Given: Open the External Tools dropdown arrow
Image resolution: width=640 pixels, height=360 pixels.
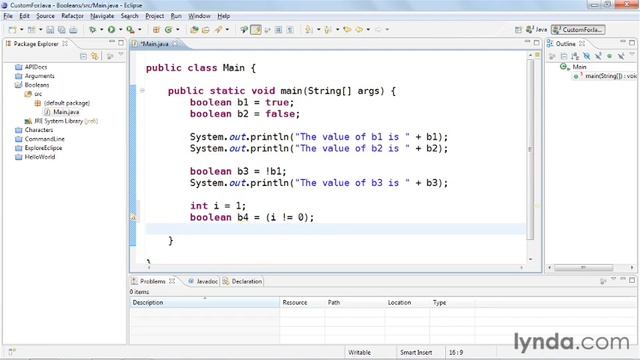Looking at the screenshot, I should [x=140, y=29].
